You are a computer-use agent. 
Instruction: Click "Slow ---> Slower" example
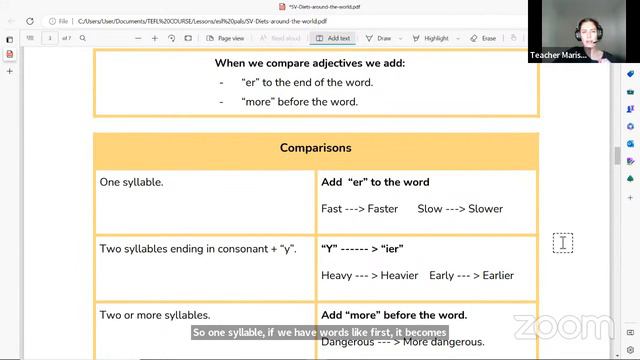(x=460, y=209)
